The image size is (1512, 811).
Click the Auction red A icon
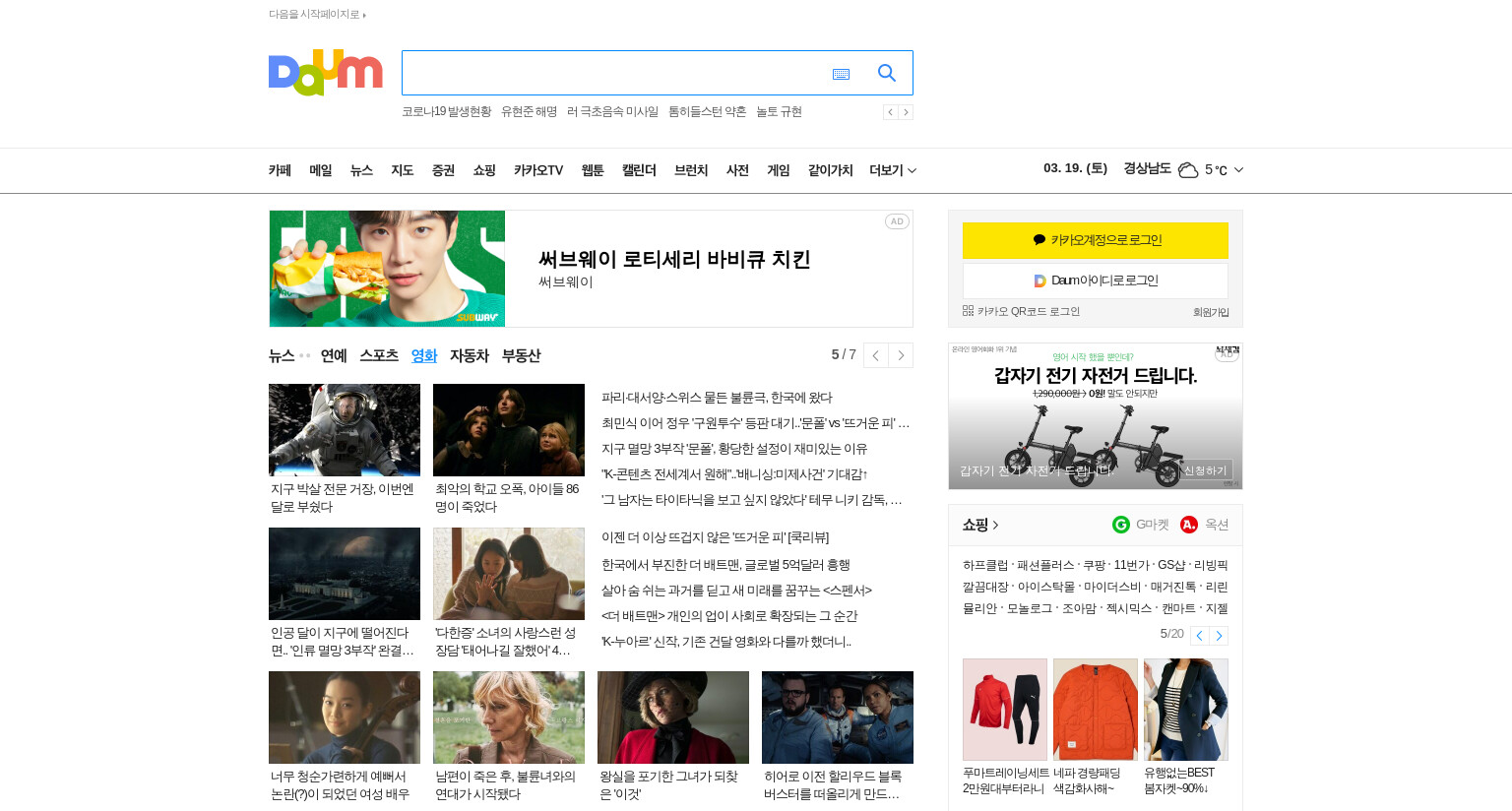pyautogui.click(x=1189, y=525)
